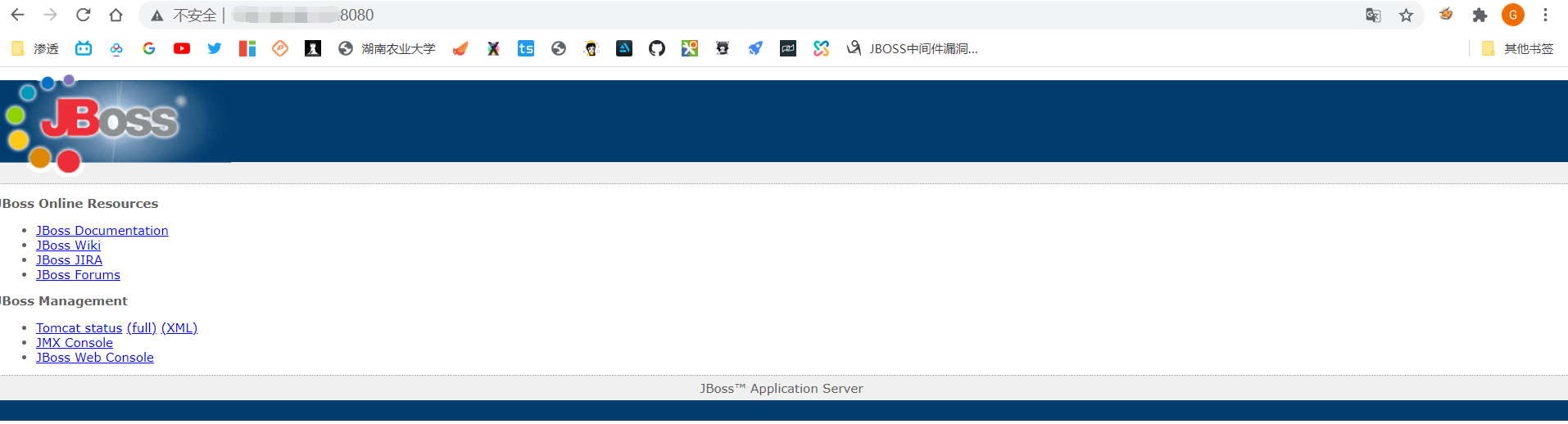1568x424 pixels.
Task: Click the 'JBoss Online Resources' heading
Action: [79, 204]
